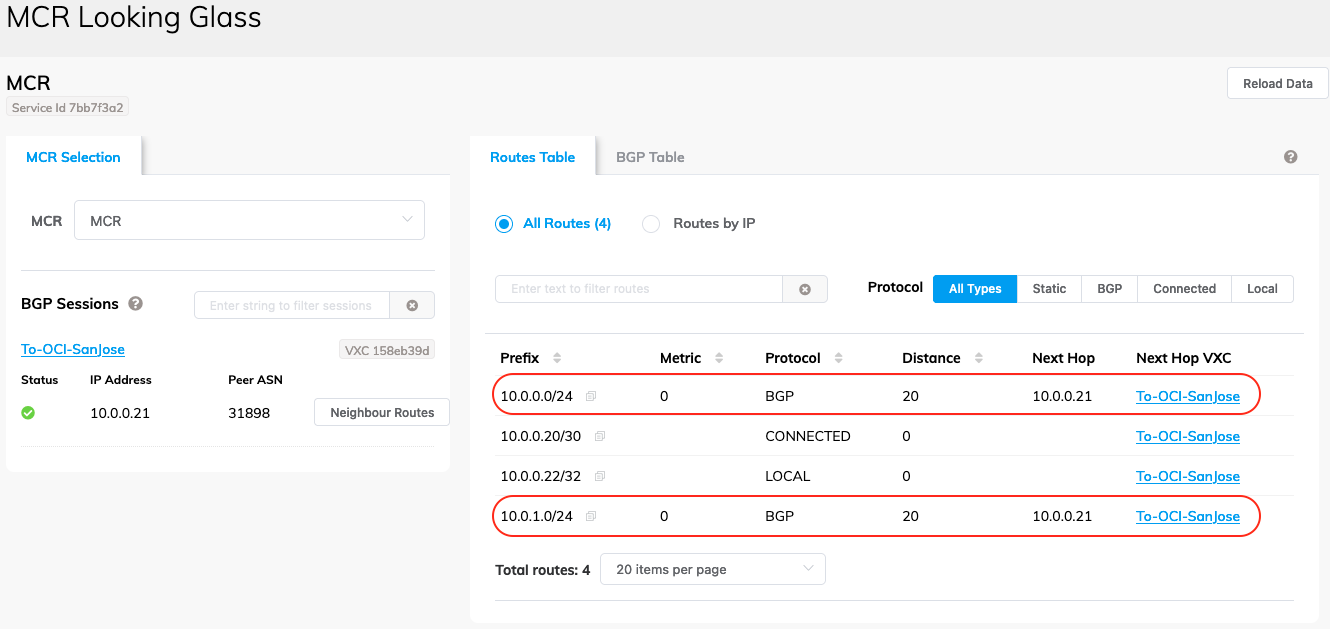Copy the 10.0.1.0/24 prefix
Viewport: 1330px width, 629px height.
tap(591, 517)
